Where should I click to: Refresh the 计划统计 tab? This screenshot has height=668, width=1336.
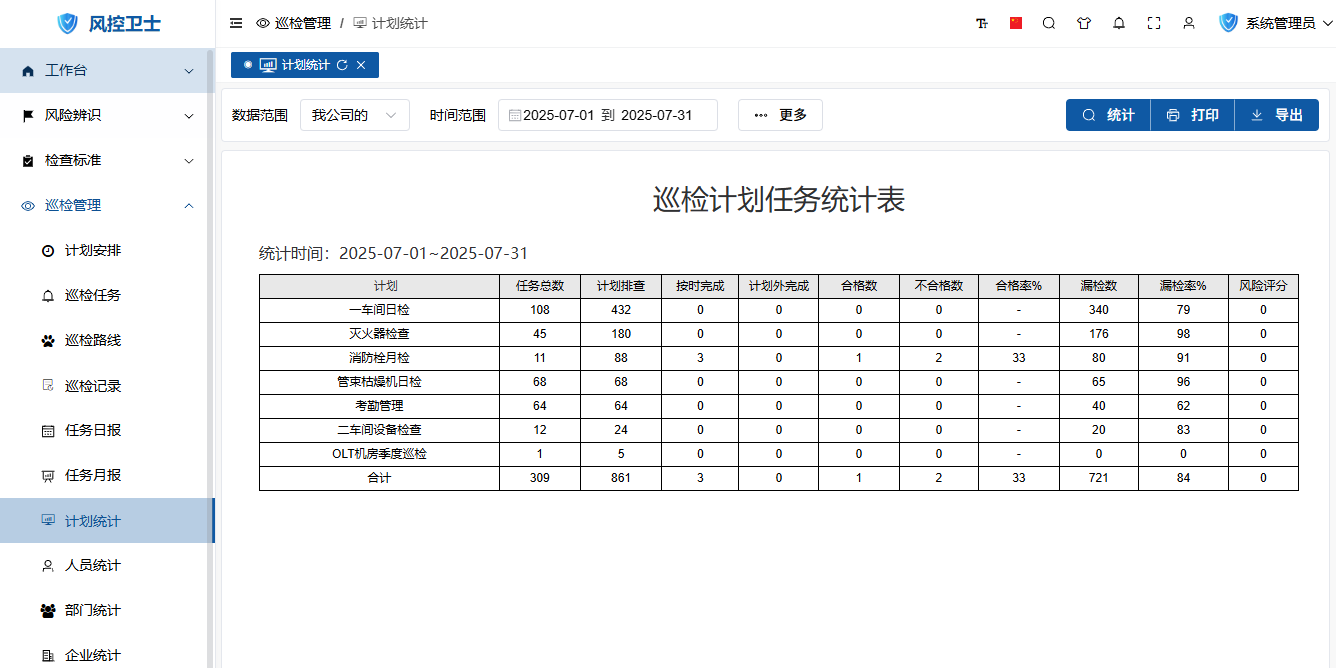pos(342,65)
